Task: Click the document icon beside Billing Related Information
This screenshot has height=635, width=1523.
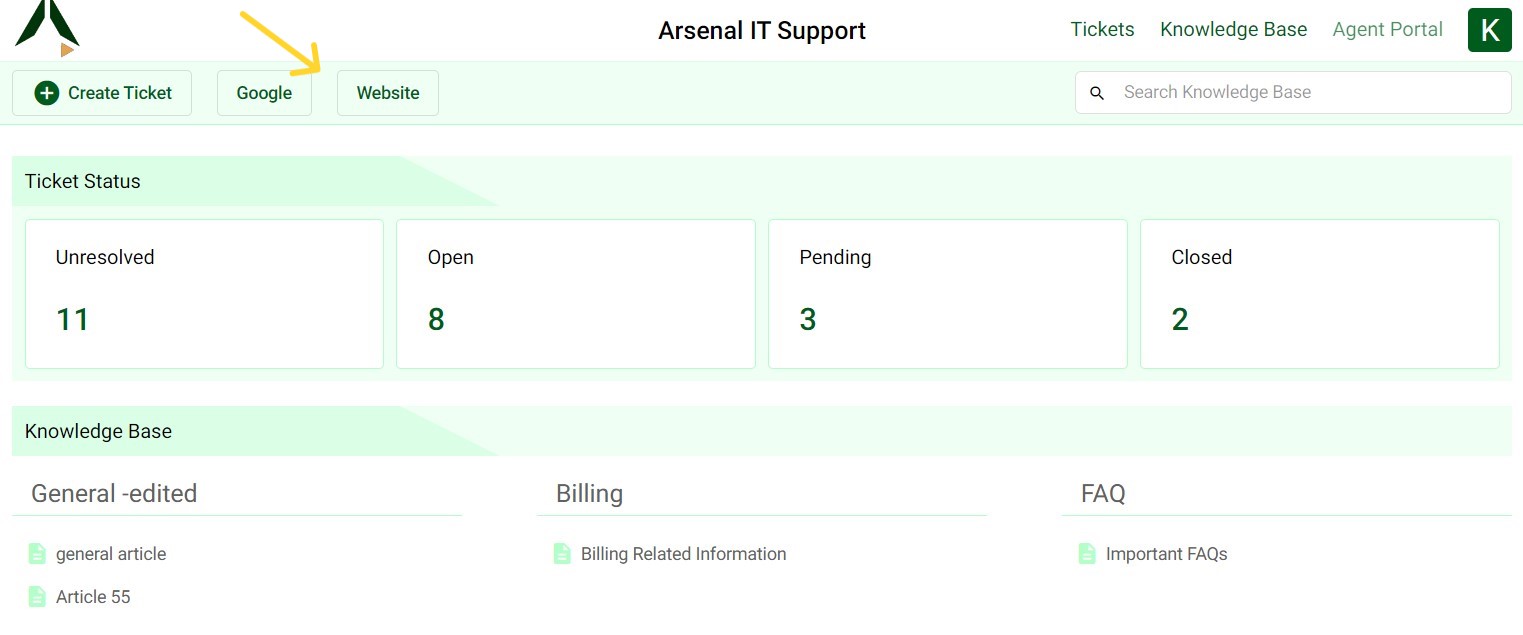Action: (563, 553)
